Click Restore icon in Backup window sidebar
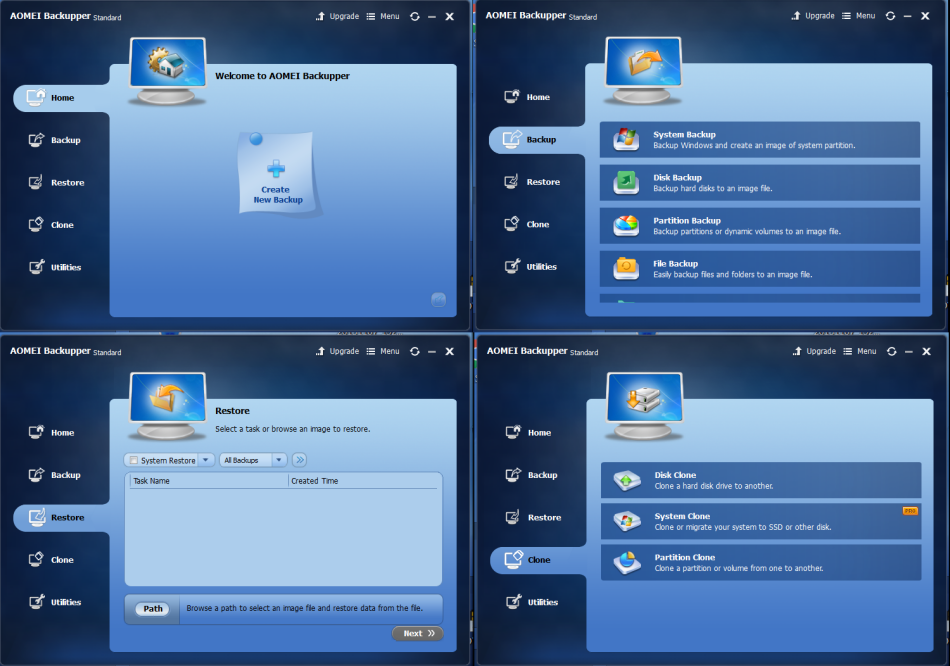 [512, 181]
